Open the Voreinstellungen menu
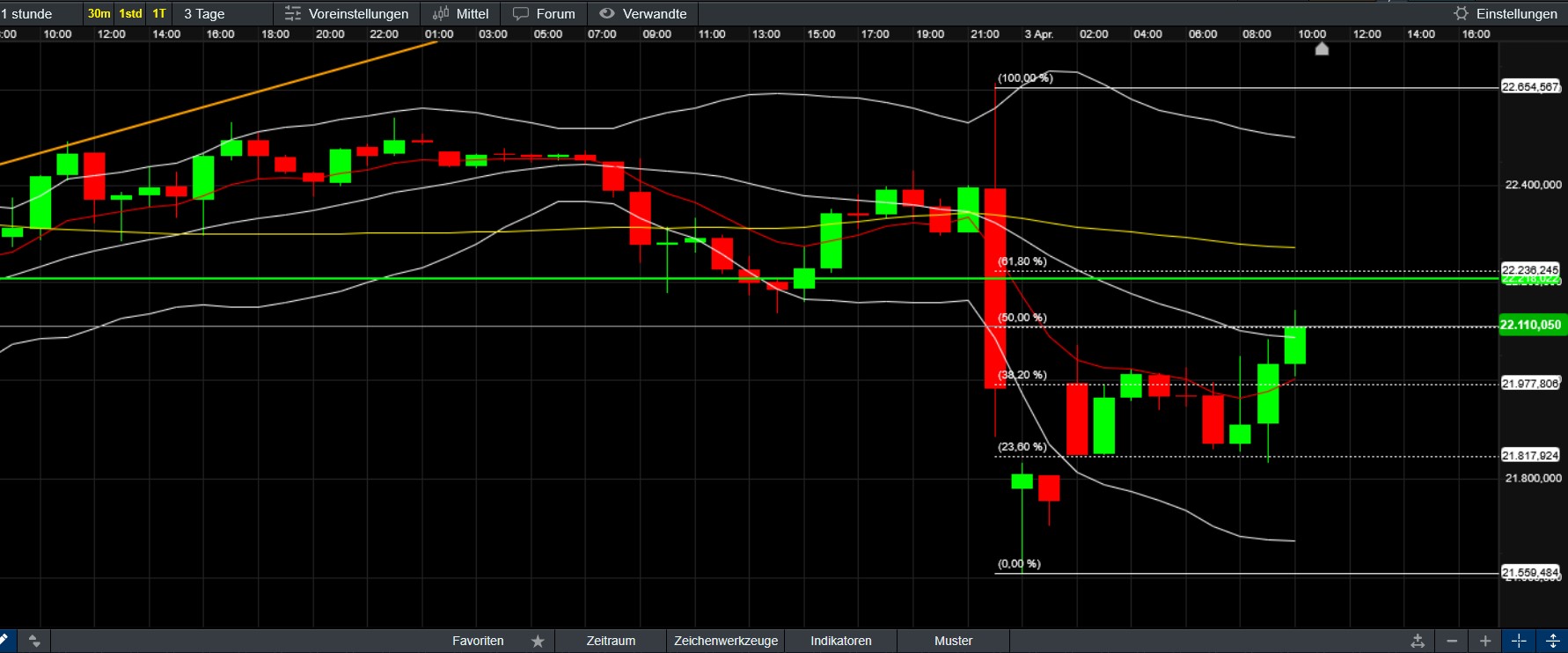This screenshot has height=653, width=1568. click(x=348, y=13)
